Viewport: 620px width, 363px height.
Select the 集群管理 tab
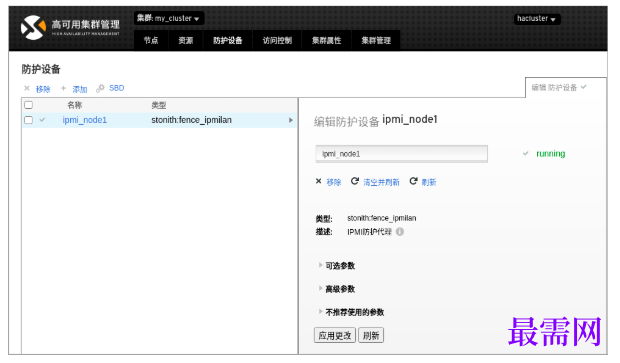[376, 40]
